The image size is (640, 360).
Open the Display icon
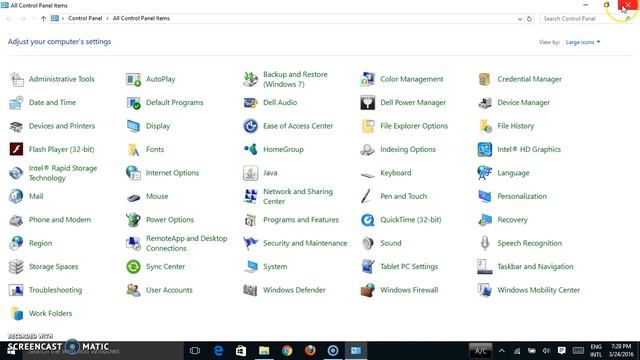coord(133,126)
